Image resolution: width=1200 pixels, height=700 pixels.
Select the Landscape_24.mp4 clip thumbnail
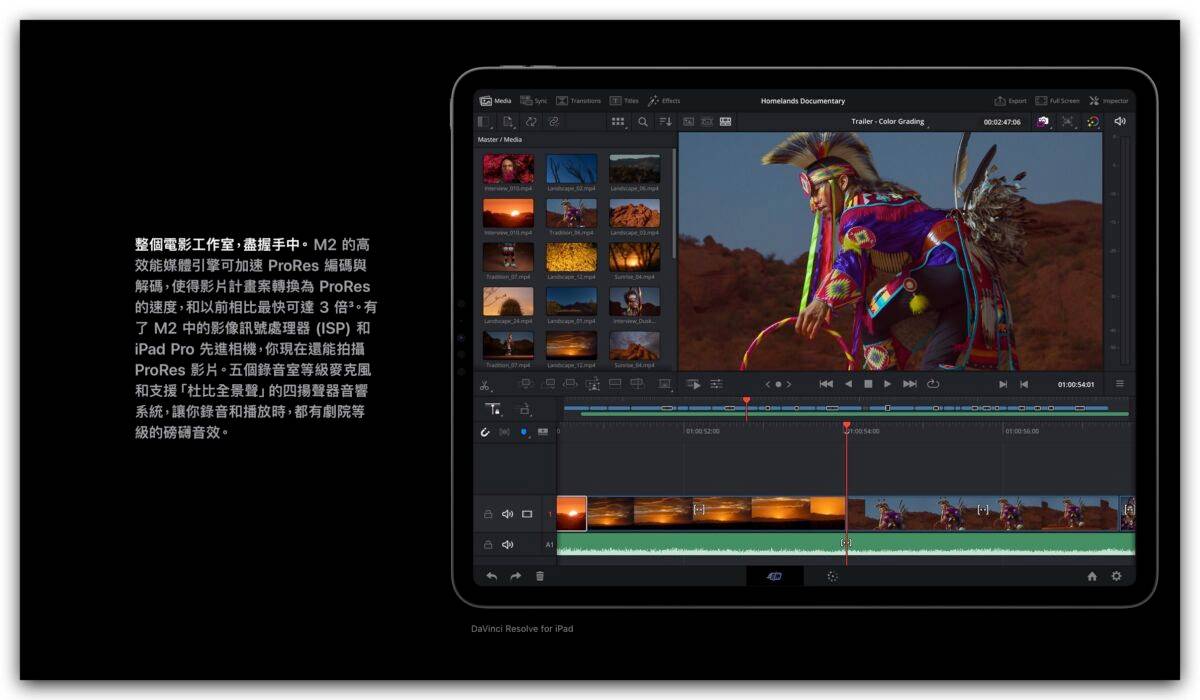[x=508, y=302]
